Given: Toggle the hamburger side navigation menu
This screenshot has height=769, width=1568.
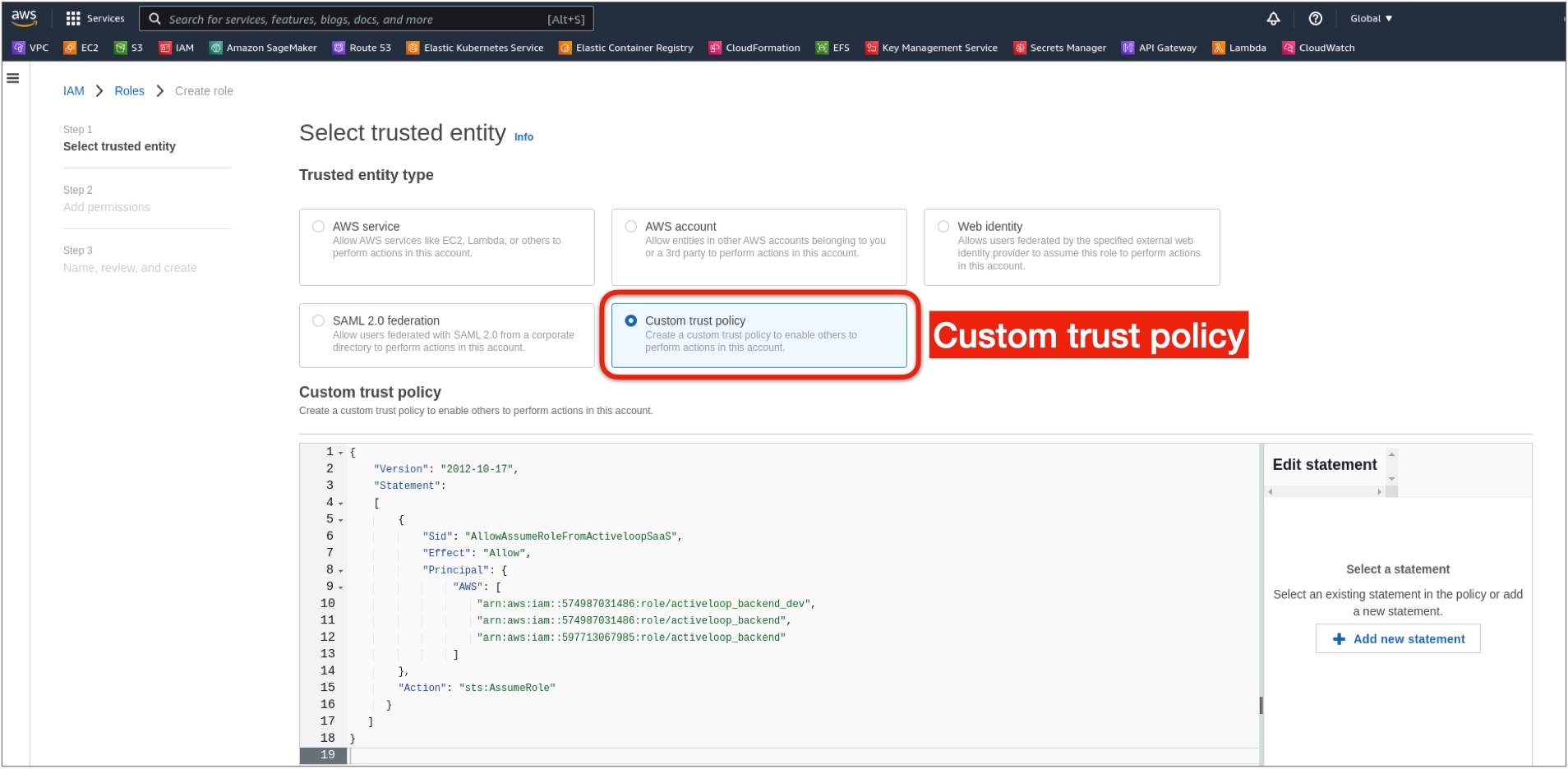Looking at the screenshot, I should point(13,78).
